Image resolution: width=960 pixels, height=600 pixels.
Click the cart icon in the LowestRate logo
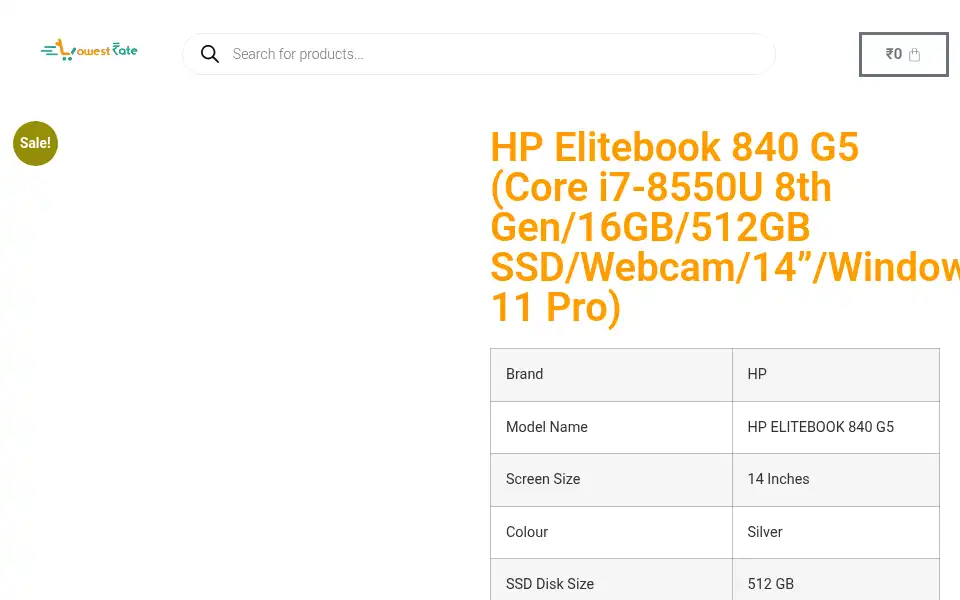click(x=64, y=50)
